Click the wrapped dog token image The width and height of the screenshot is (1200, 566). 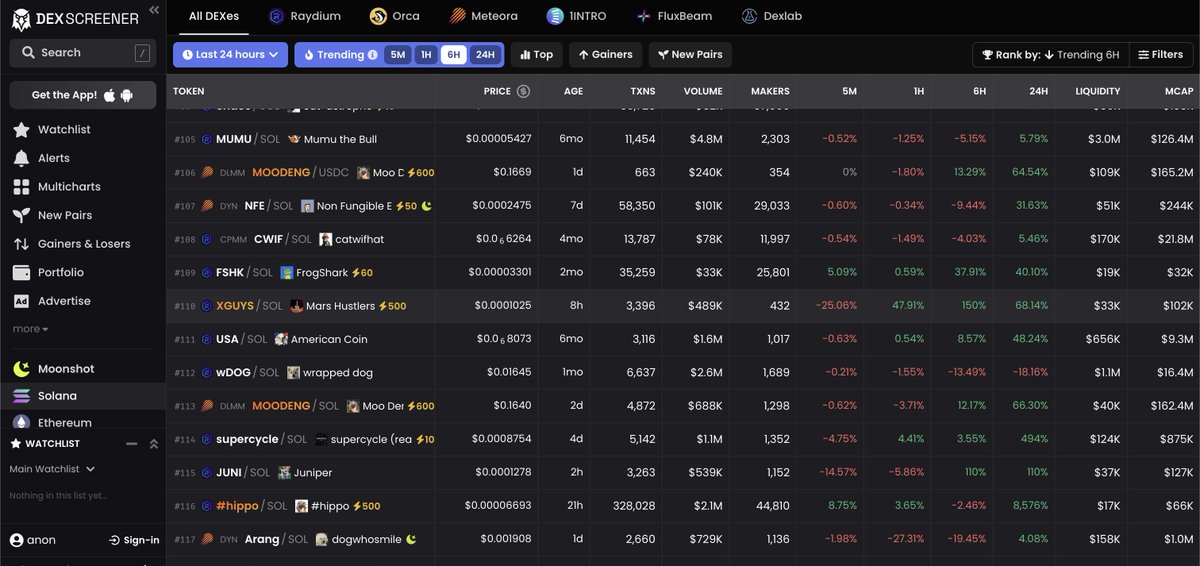(294, 372)
